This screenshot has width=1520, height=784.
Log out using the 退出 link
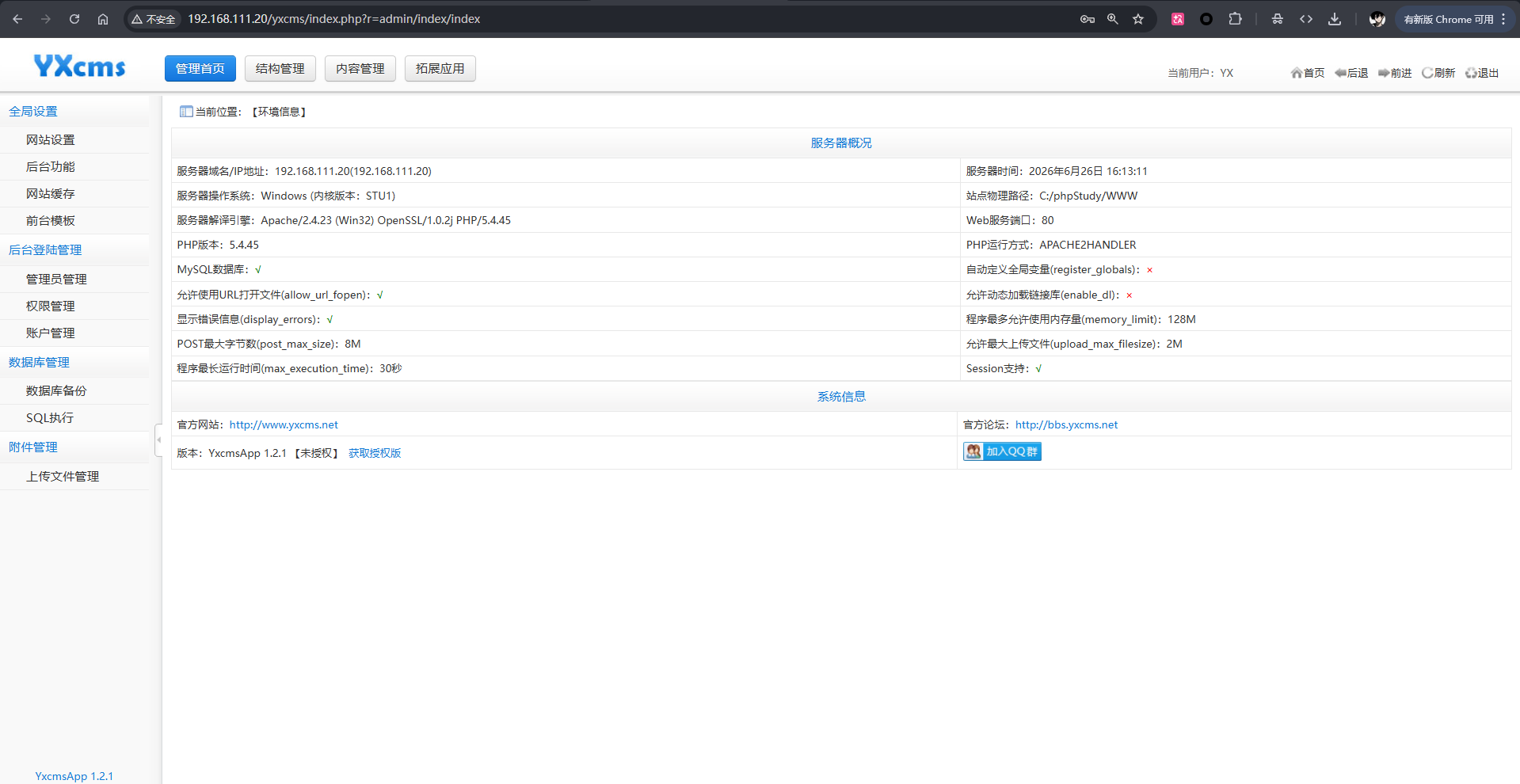(1482, 73)
